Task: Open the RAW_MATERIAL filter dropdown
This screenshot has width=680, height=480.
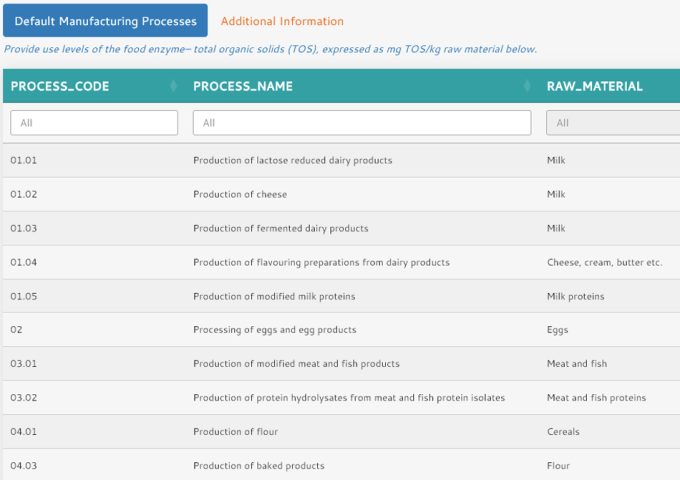Action: pyautogui.click(x=612, y=123)
